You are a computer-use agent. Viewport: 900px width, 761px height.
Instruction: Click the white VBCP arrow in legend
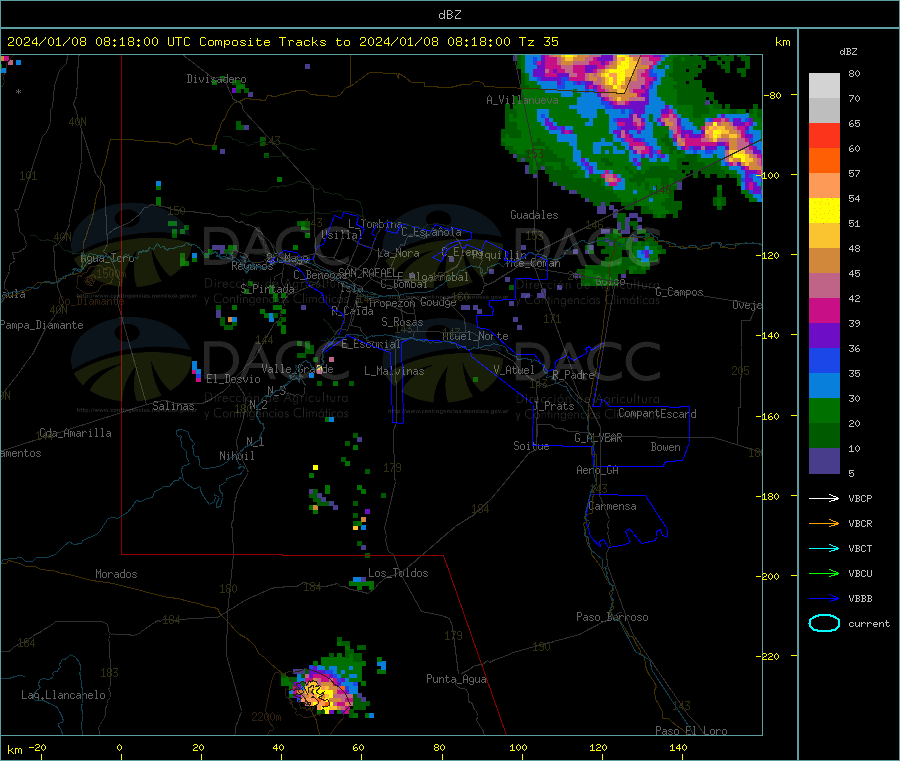tap(824, 498)
